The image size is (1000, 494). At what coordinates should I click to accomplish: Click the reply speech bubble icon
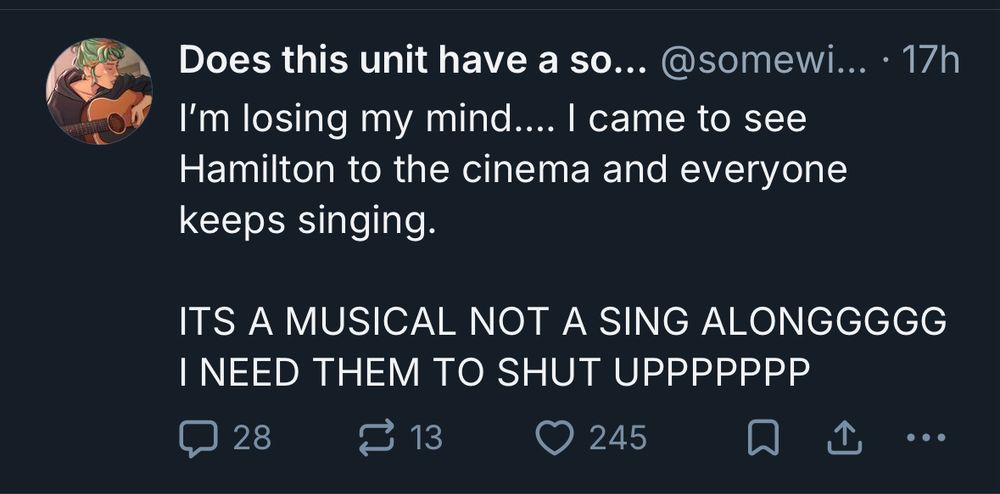pos(196,437)
